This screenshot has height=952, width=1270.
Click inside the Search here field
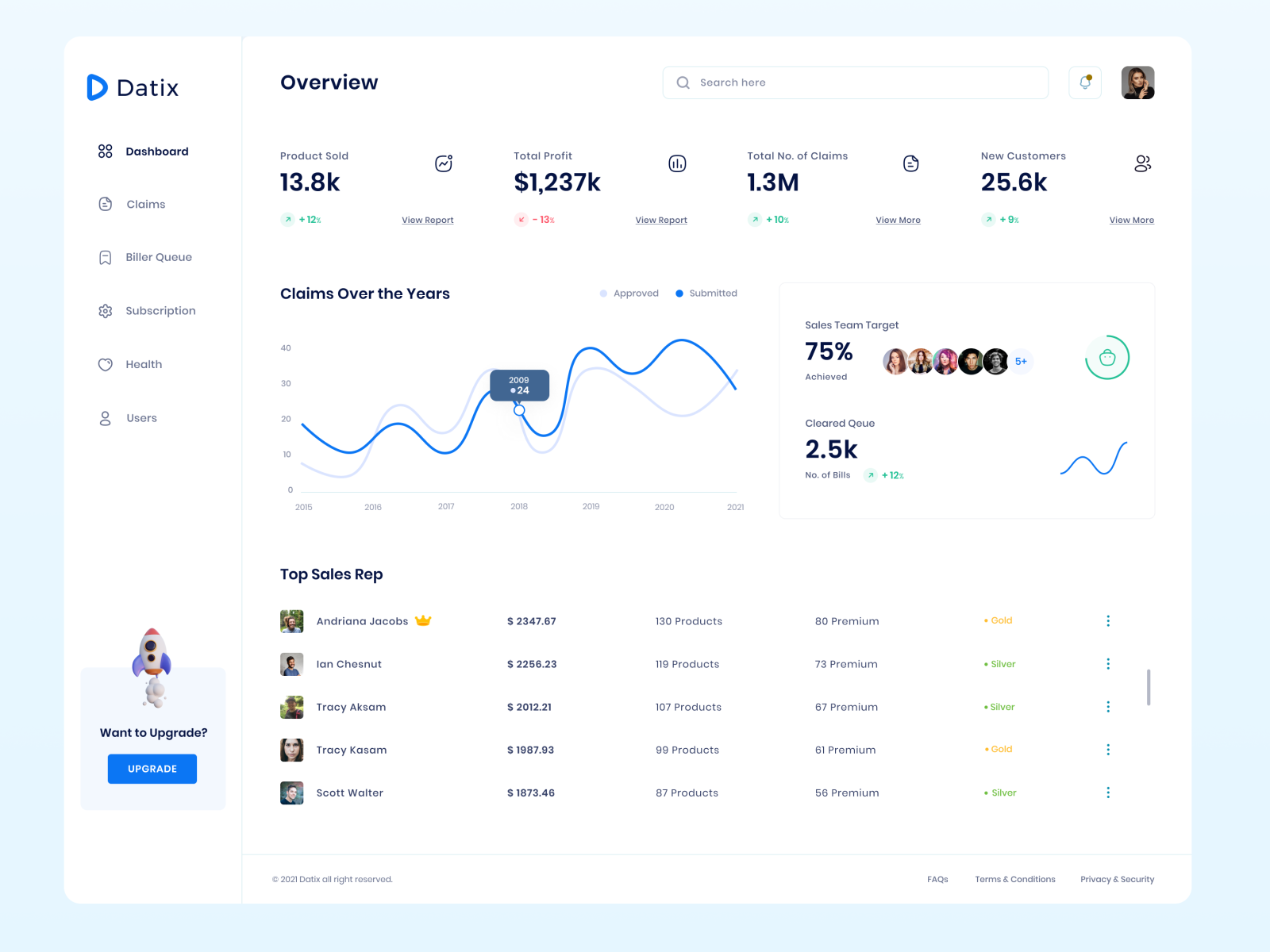pyautogui.click(x=855, y=83)
